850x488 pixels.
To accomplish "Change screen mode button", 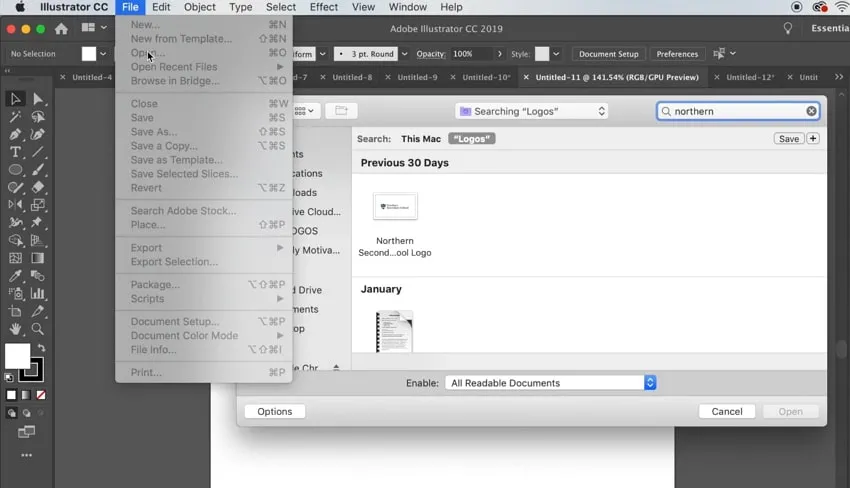I will click(x=26, y=432).
